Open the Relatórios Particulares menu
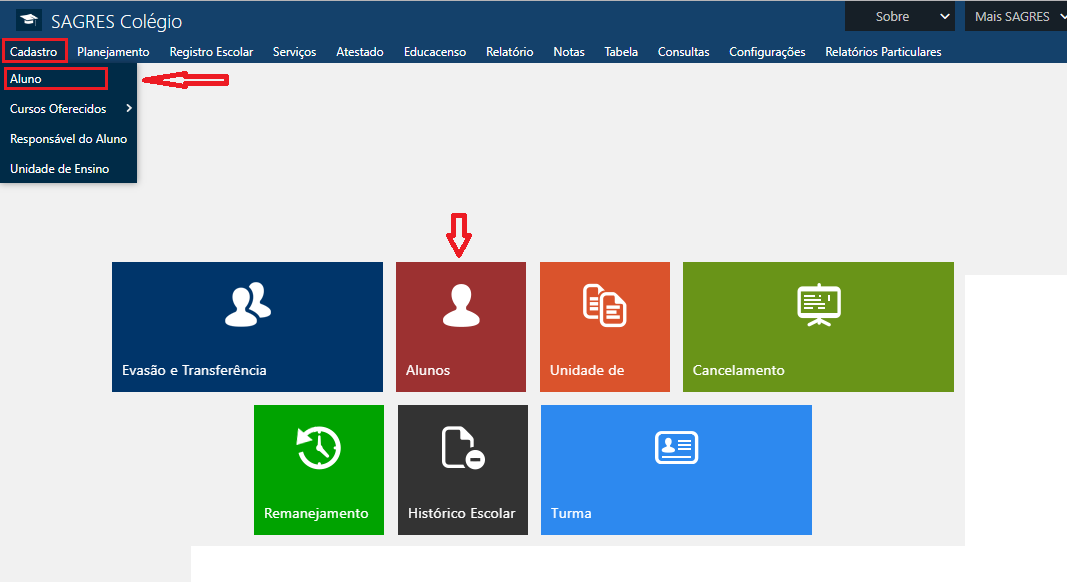This screenshot has height=582, width=1067. 882,52
